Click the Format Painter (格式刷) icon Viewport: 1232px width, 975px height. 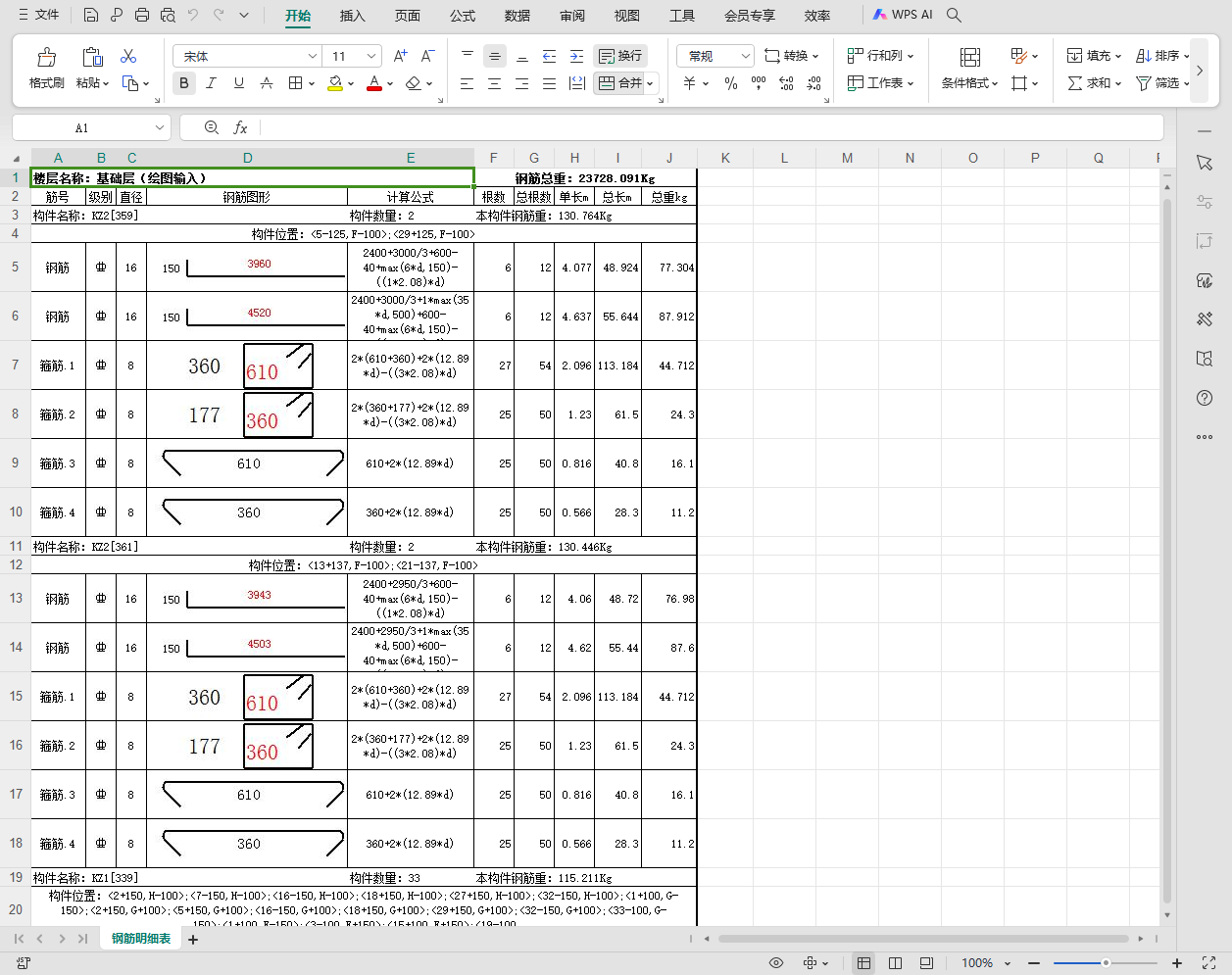point(46,57)
